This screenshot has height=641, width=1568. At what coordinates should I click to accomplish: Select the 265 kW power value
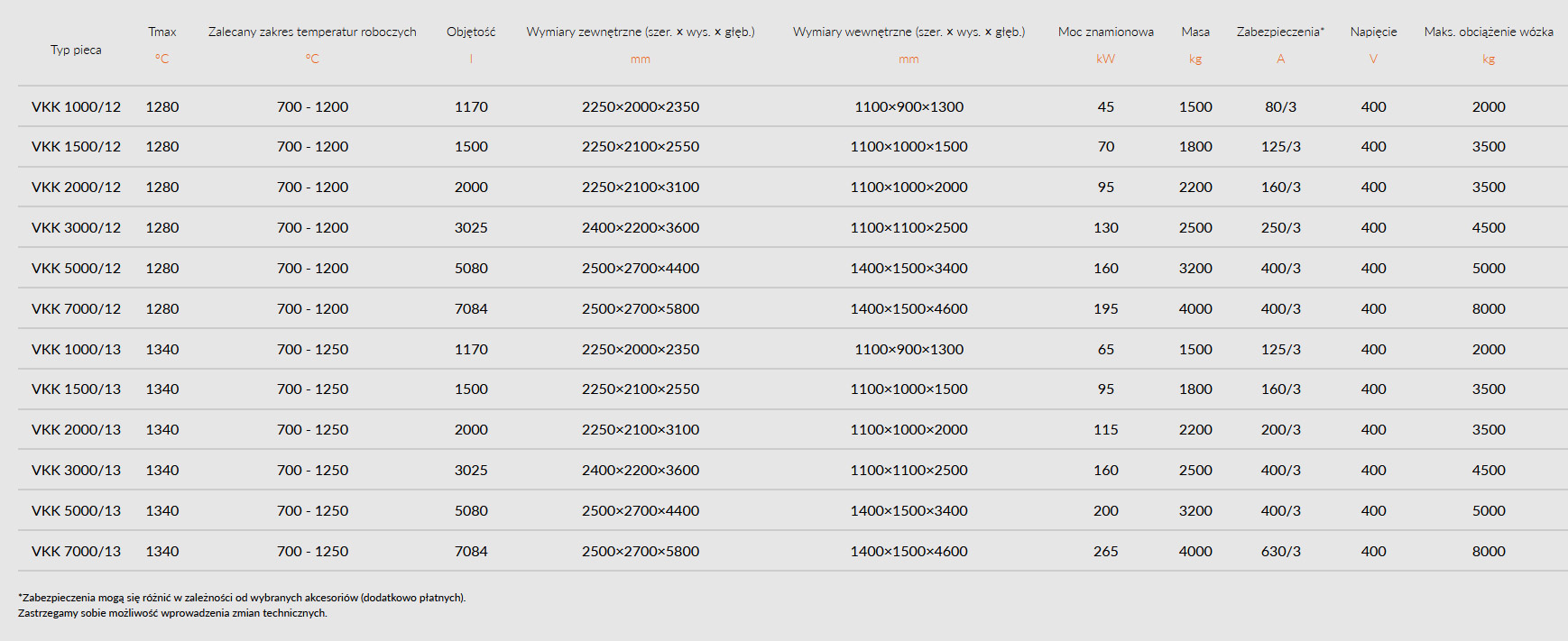click(1105, 551)
